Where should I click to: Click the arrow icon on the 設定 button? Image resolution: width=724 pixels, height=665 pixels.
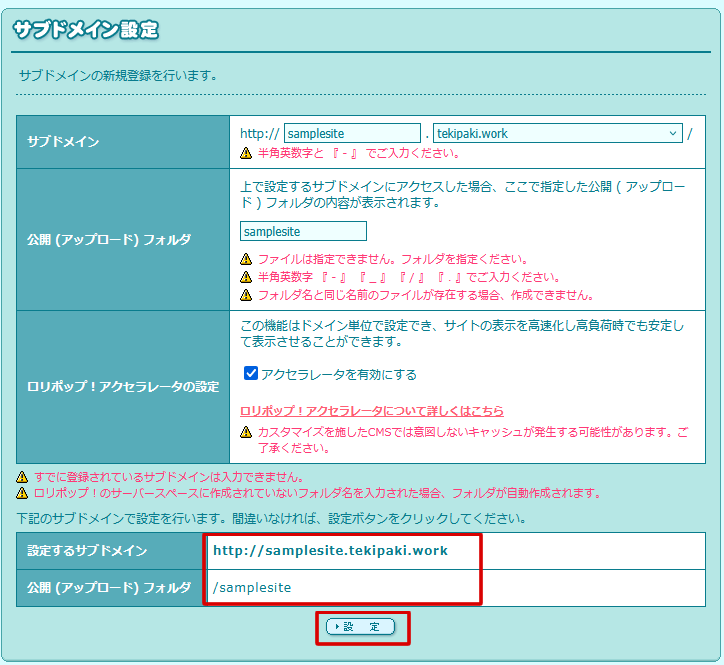(336, 627)
